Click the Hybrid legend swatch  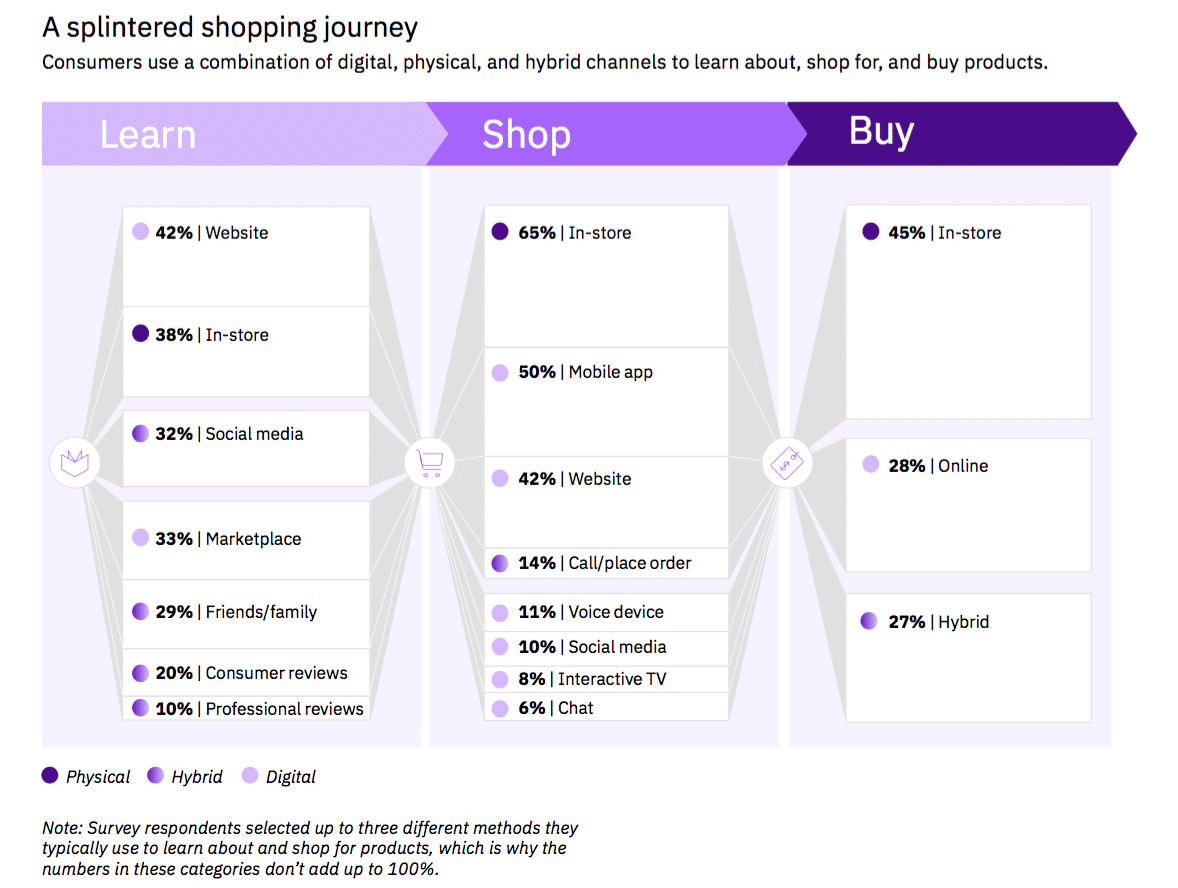(x=155, y=776)
